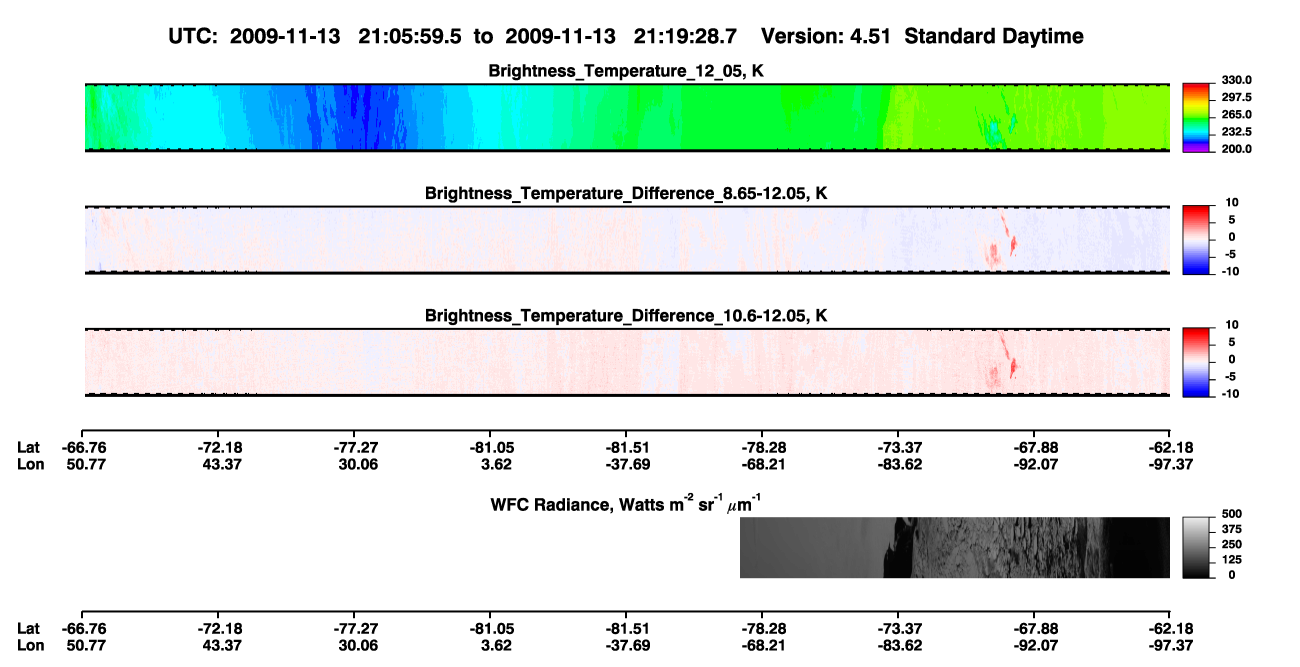The image size is (1300, 667).
Task: Click the 'Brightness_Temperature_Difference_10.6-12.05, K' title
Action: point(626,315)
